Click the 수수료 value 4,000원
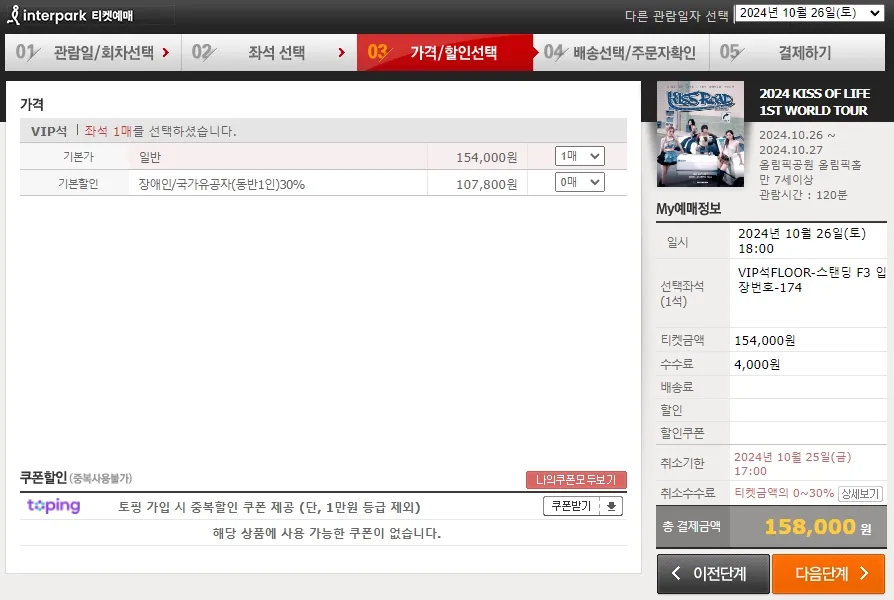 tap(757, 364)
